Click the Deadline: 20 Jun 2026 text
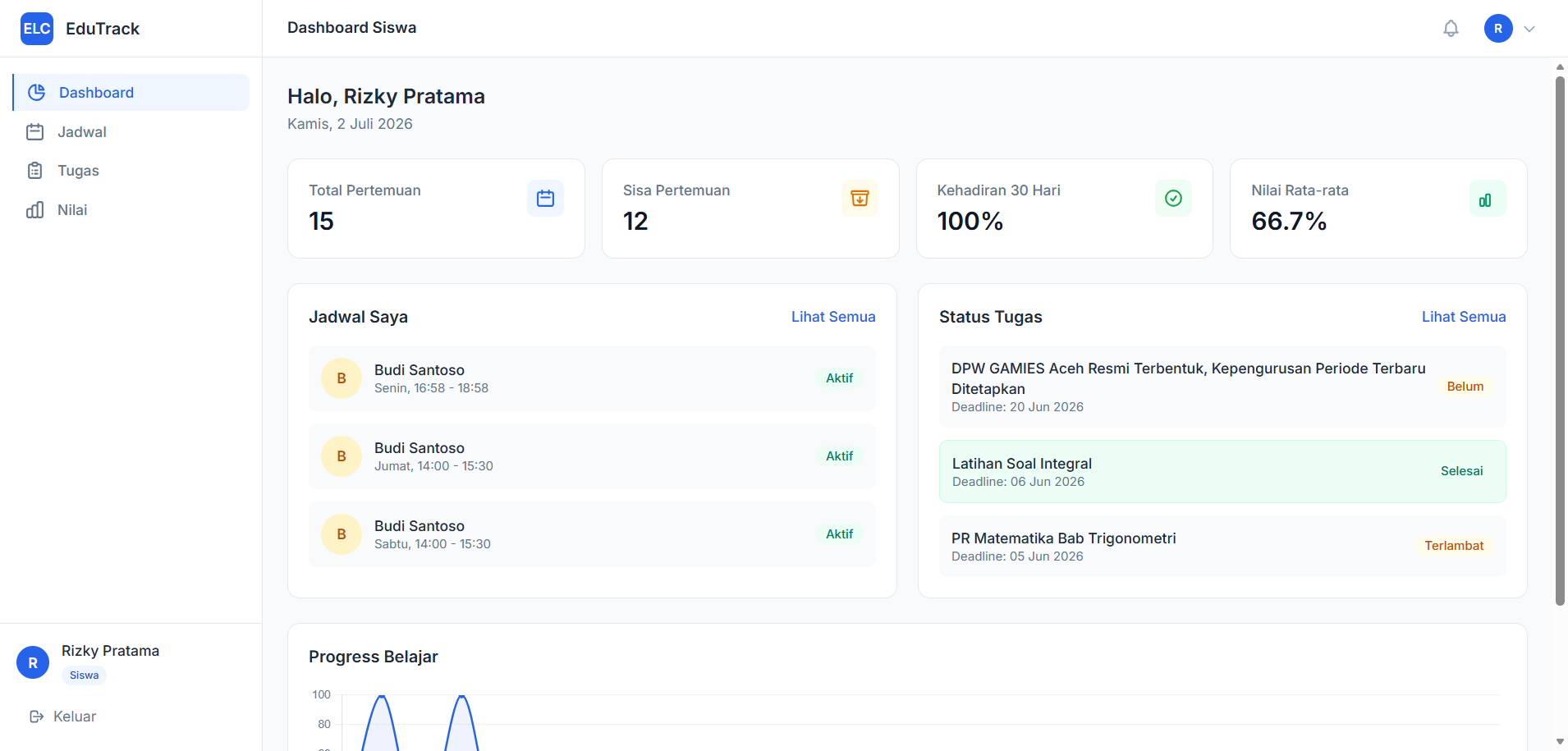This screenshot has height=751, width=1568. pyautogui.click(x=1017, y=407)
